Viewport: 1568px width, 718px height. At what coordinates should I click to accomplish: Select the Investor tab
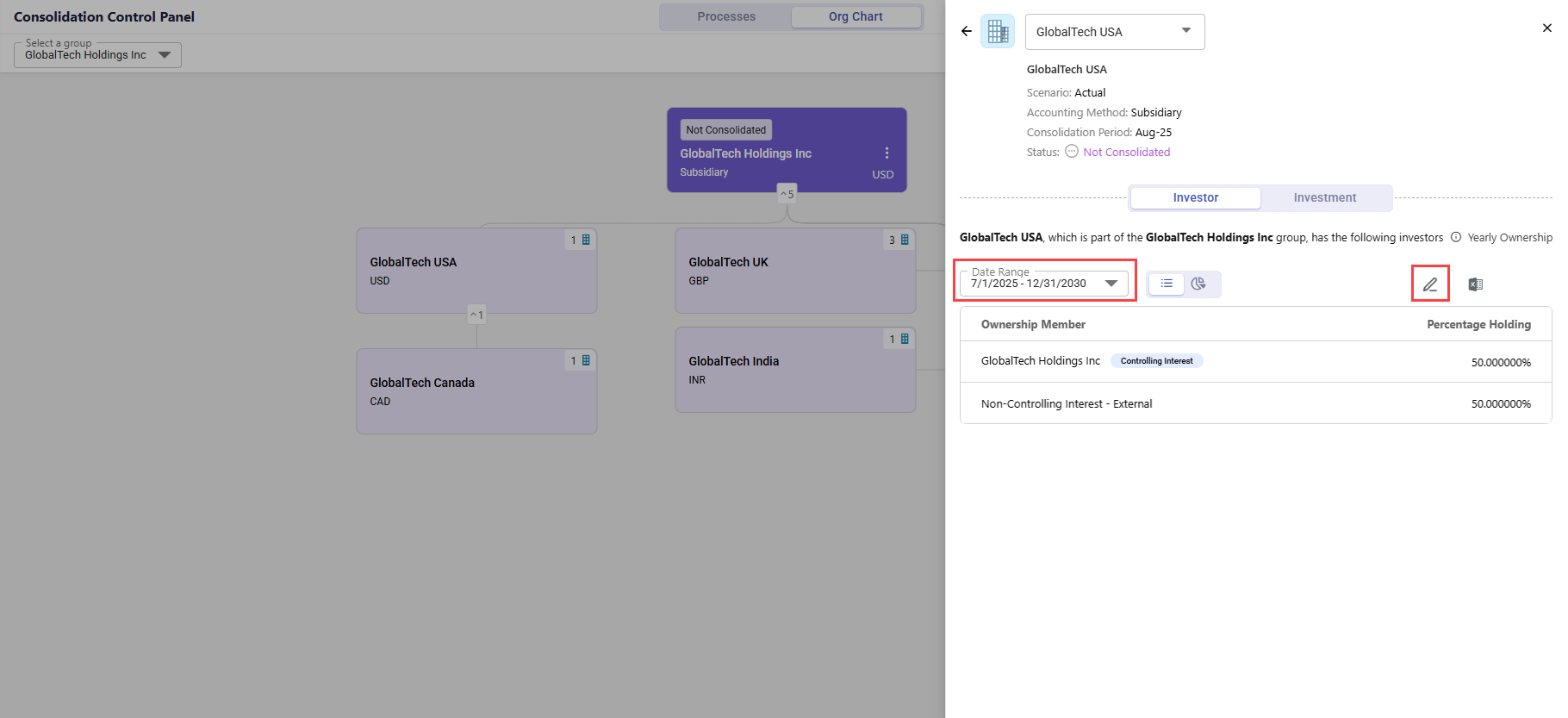[x=1195, y=197]
